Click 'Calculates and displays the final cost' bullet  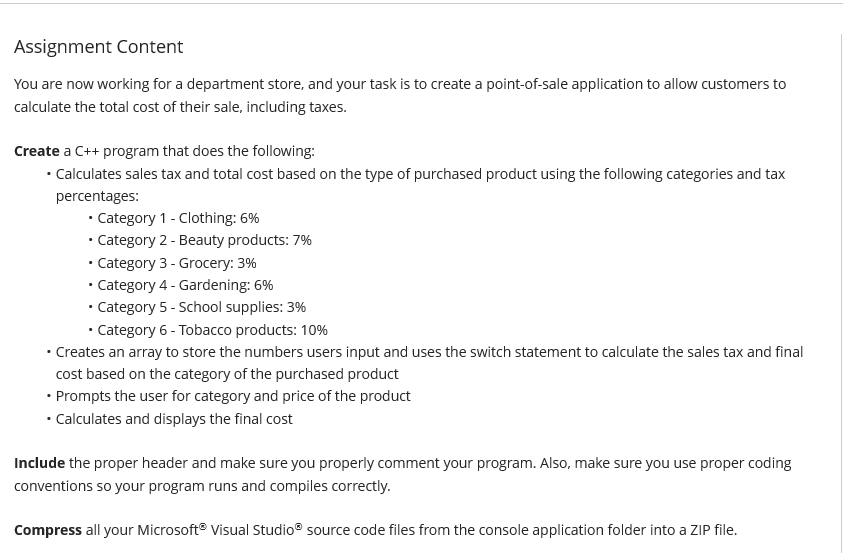(174, 419)
